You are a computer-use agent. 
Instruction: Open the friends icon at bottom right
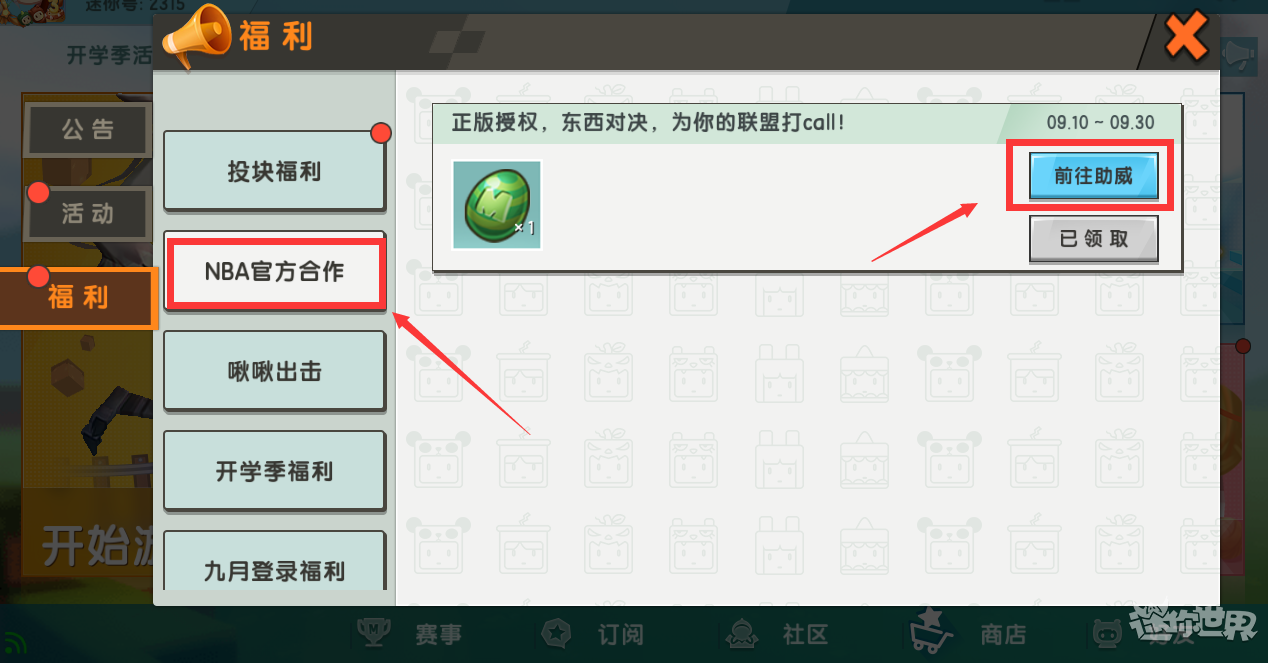click(x=1107, y=633)
